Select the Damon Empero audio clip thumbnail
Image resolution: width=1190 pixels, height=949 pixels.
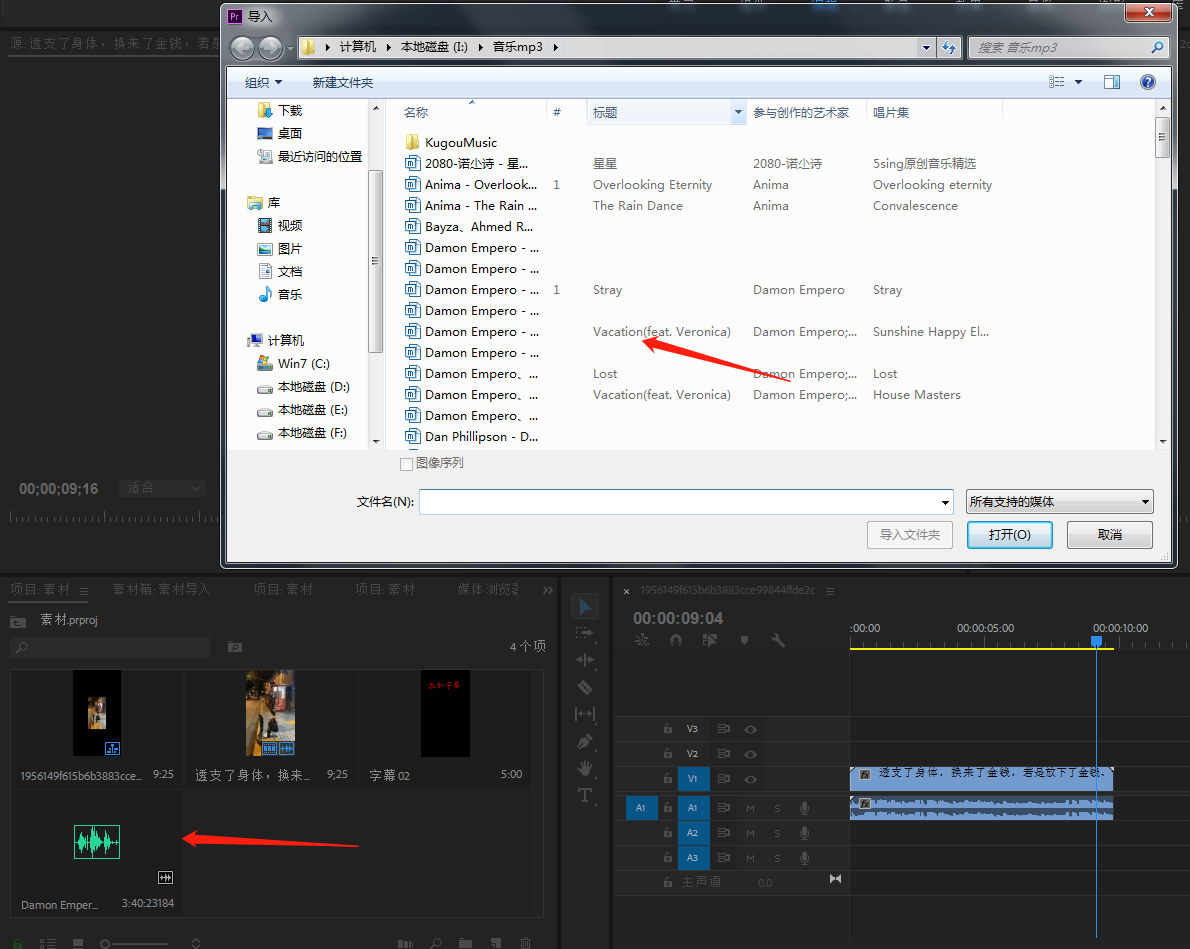coord(97,842)
